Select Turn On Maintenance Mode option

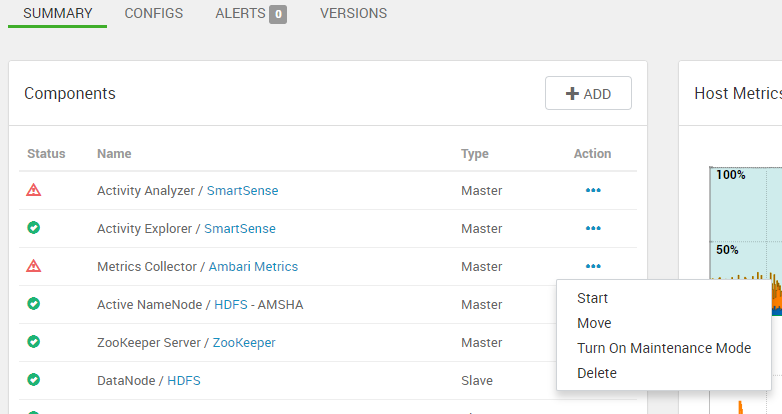pyautogui.click(x=664, y=348)
